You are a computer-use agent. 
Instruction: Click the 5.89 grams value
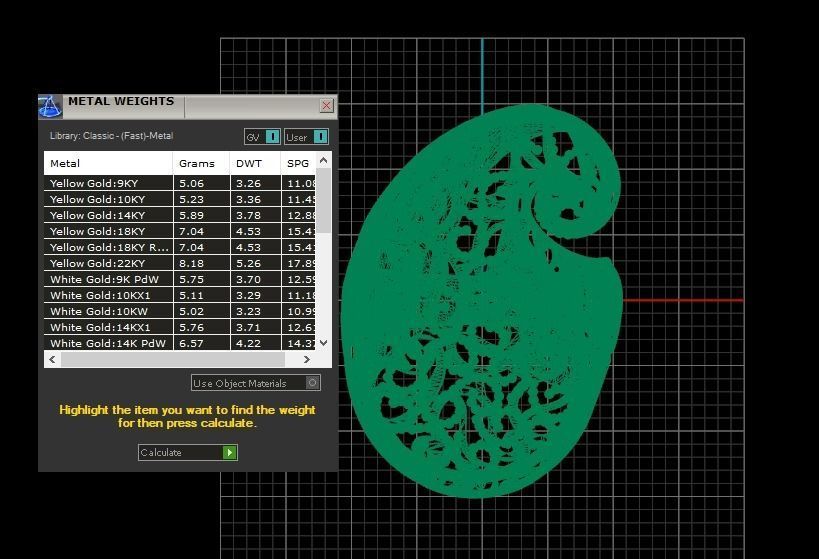[191, 215]
